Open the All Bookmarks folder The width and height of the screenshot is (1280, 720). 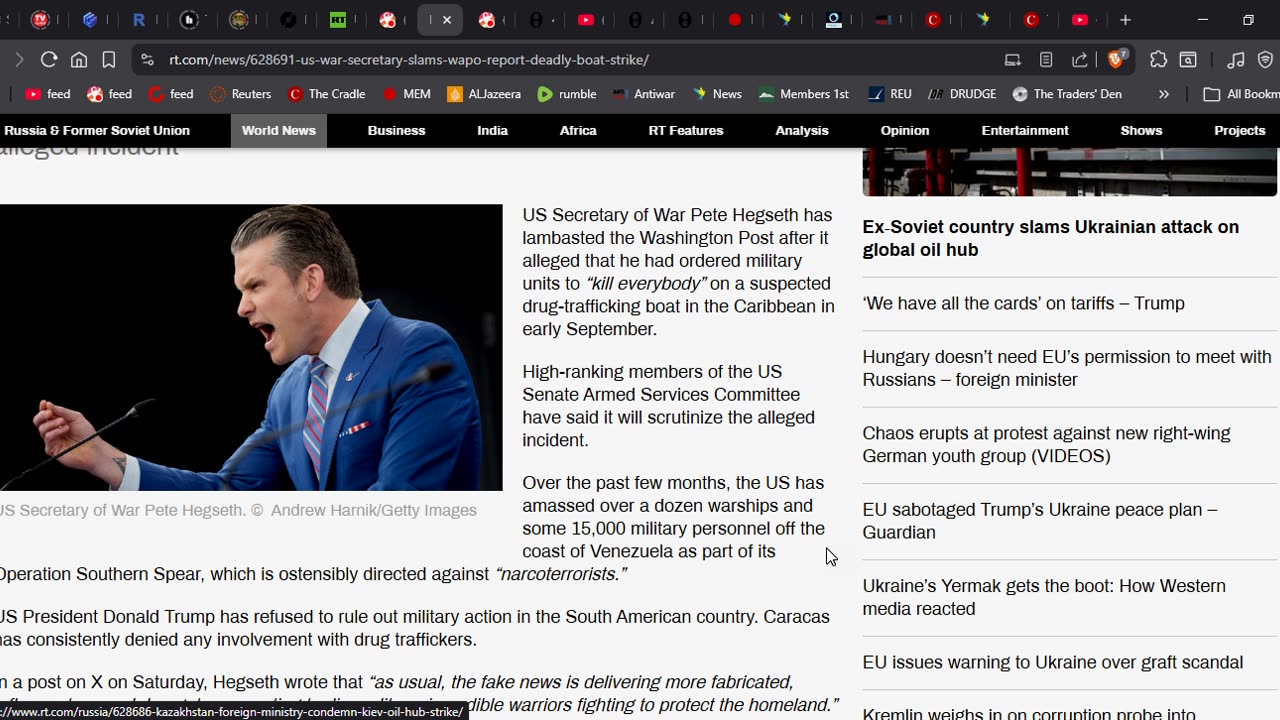click(1241, 94)
